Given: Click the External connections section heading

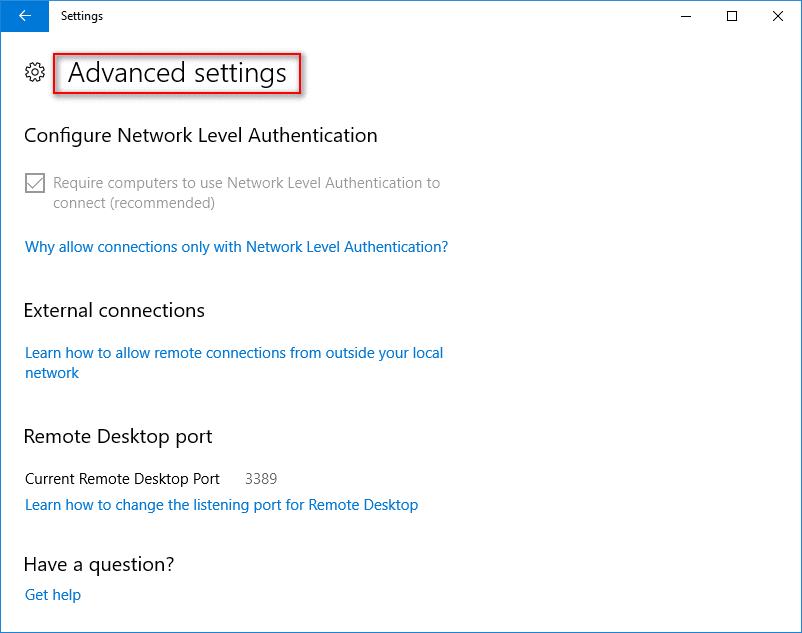Looking at the screenshot, I should pos(113,311).
